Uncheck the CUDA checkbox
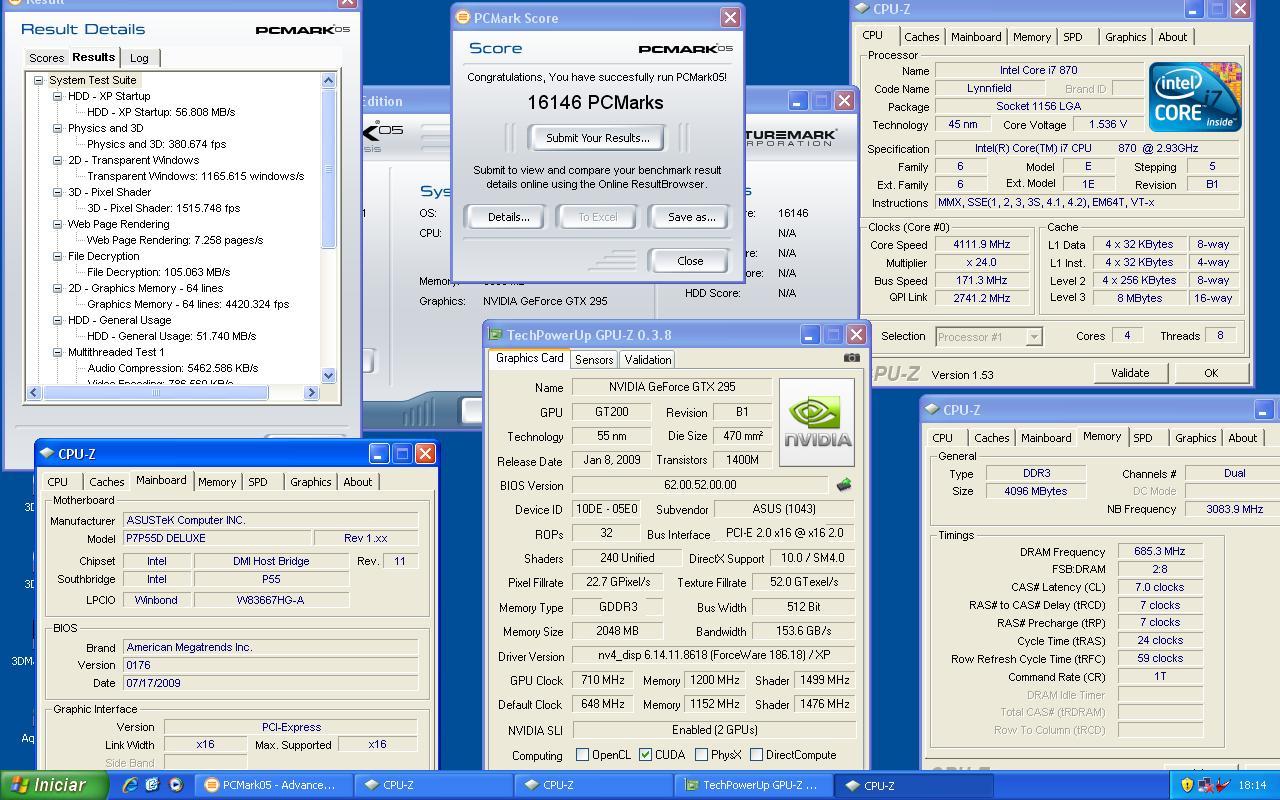The height and width of the screenshot is (800, 1280). pos(645,755)
